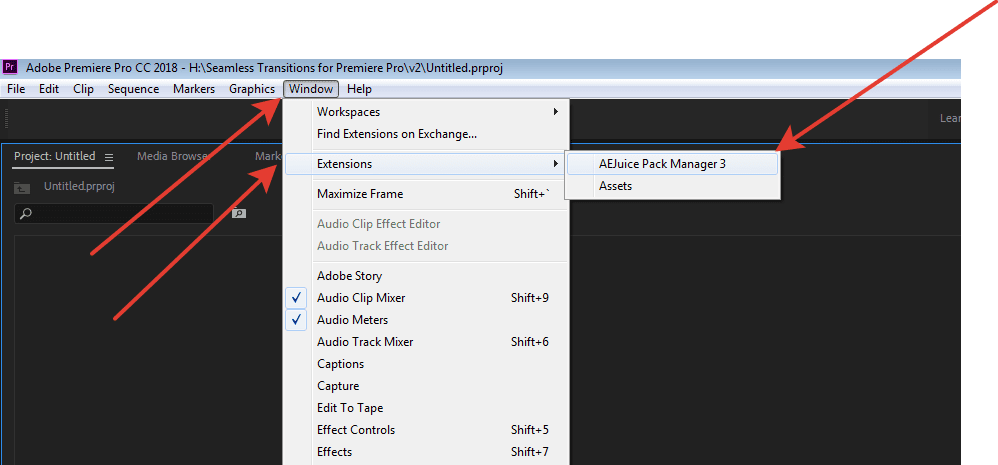Open the Assets extension
Viewport: 998px width, 465px height.
(x=672, y=186)
